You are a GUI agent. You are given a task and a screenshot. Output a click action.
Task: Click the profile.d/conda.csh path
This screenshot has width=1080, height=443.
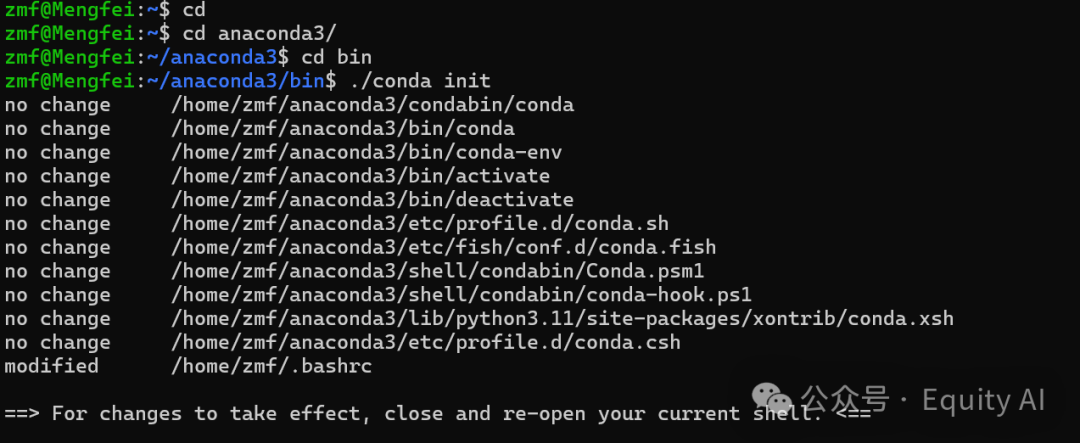pos(425,342)
